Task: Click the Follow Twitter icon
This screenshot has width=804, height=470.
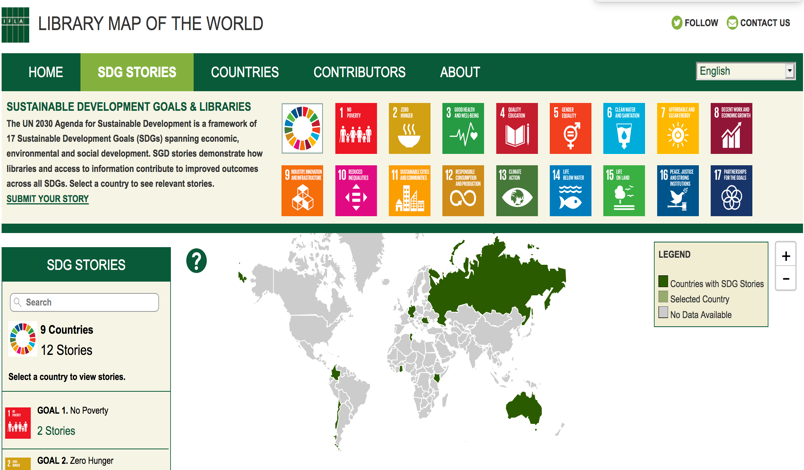Action: click(x=677, y=23)
